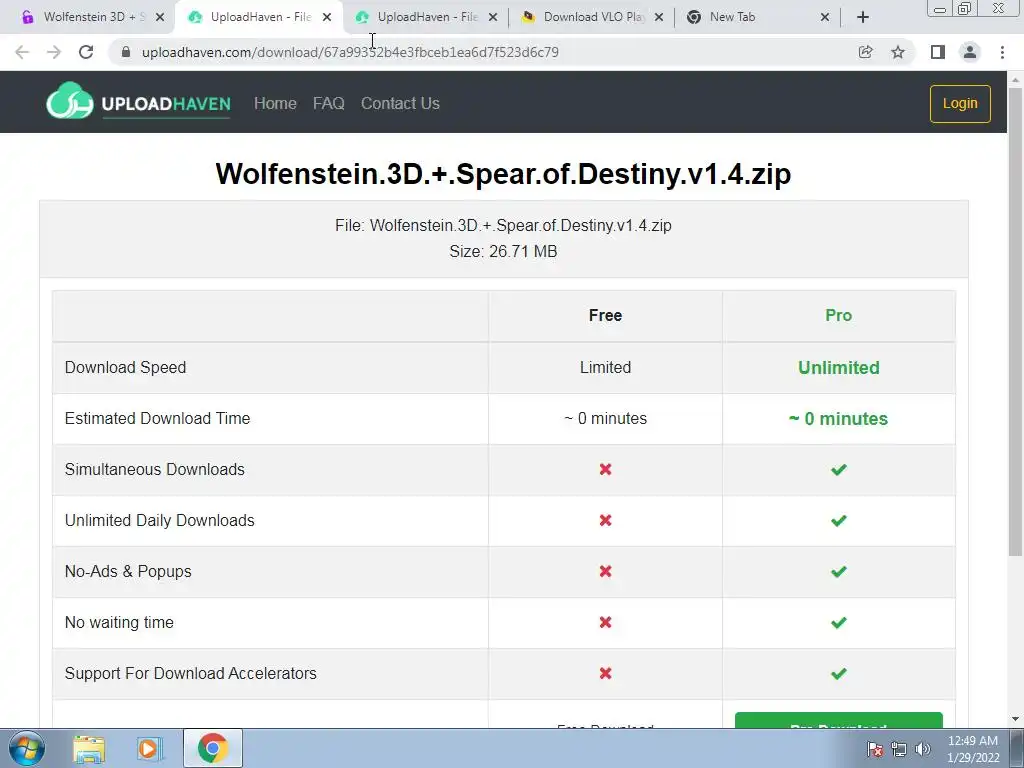Click the red X for No-Ads & Popups
1024x768 pixels.
605,571
